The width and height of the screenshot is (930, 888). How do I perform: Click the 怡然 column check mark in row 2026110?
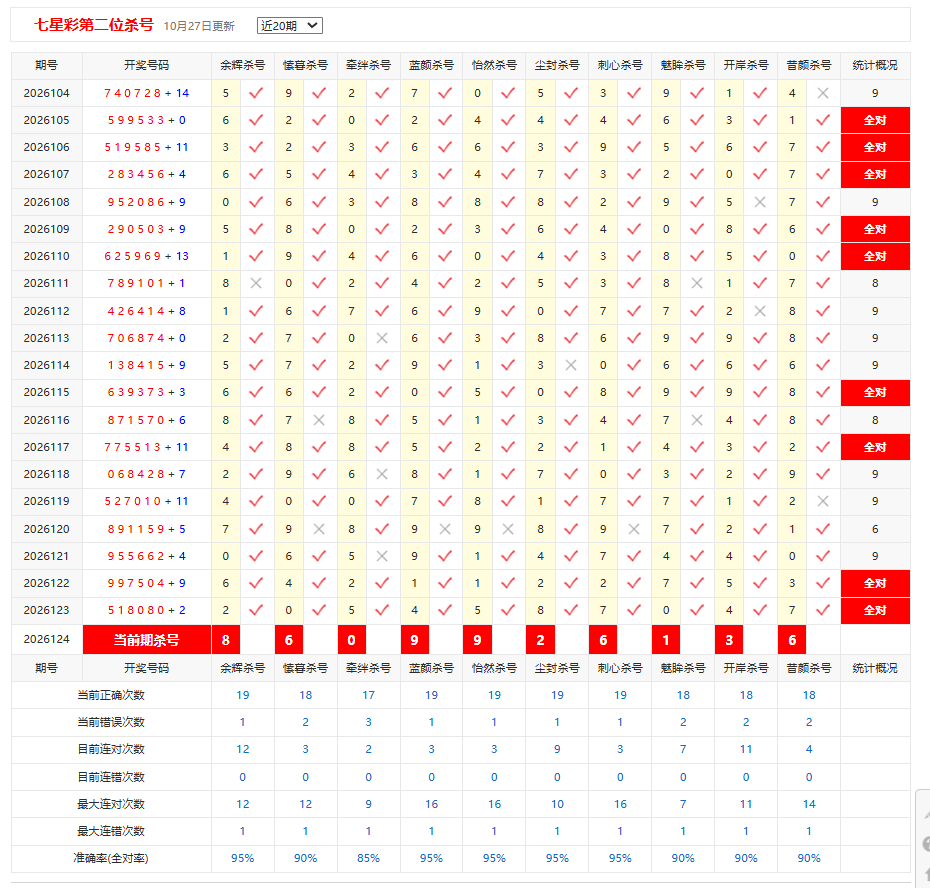[x=508, y=256]
